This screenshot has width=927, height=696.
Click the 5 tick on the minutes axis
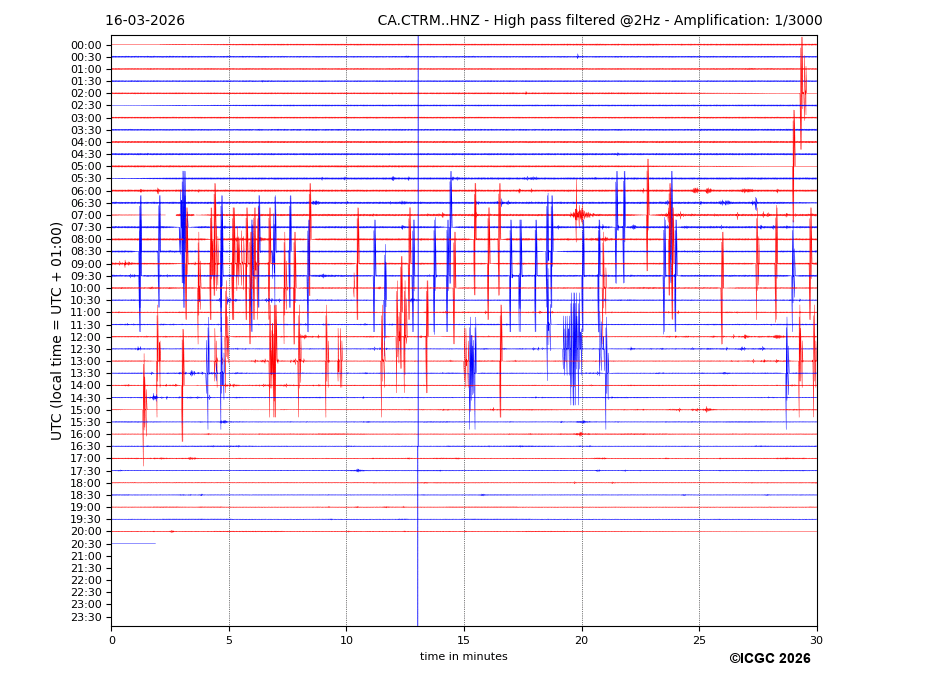pyautogui.click(x=229, y=640)
